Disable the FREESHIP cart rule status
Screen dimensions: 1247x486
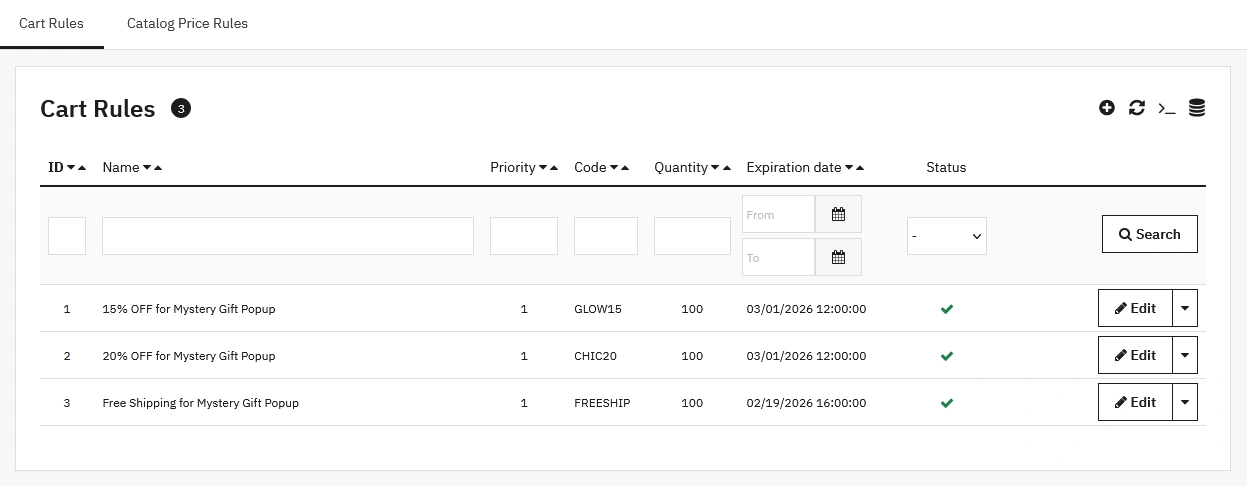coord(946,403)
